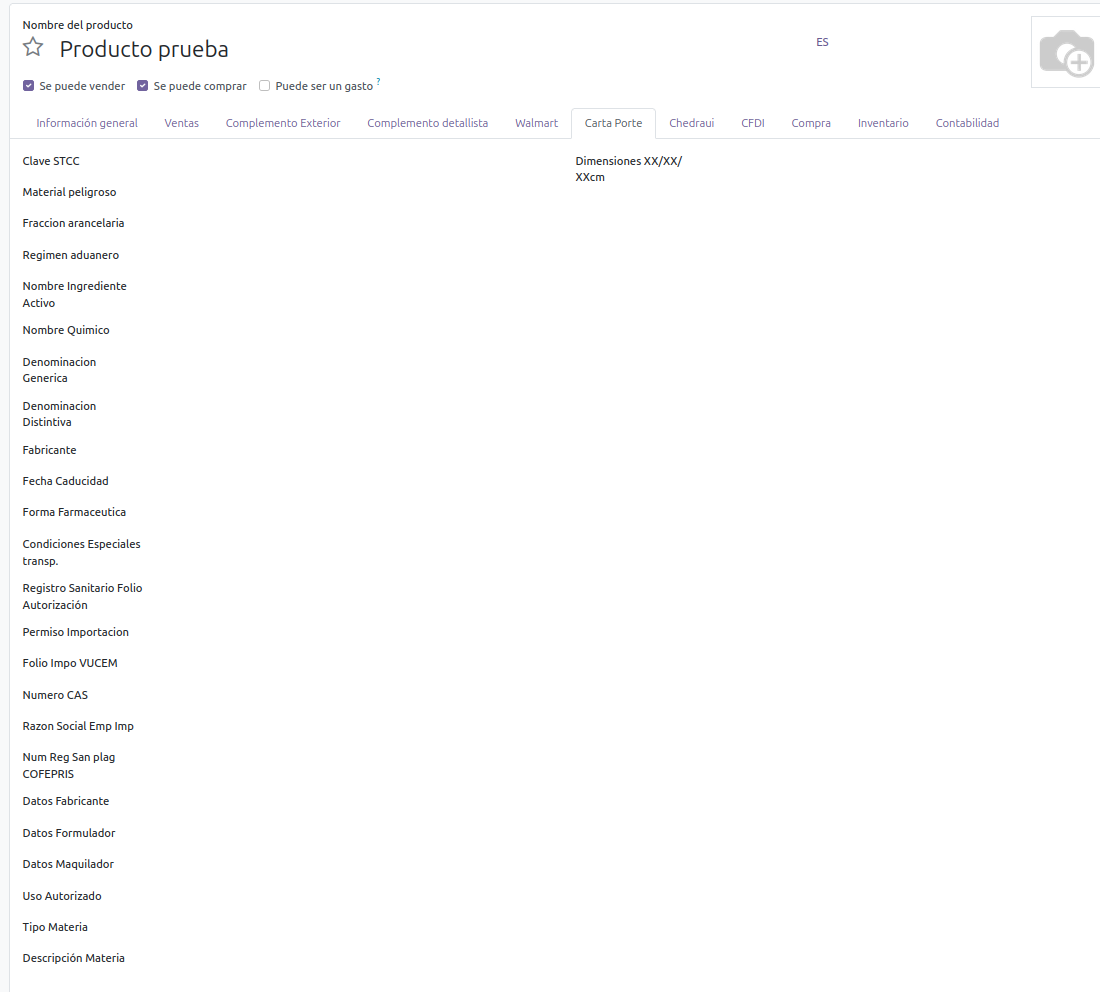Click the ES language translation button
The width and height of the screenshot is (1100, 992).
(x=822, y=42)
